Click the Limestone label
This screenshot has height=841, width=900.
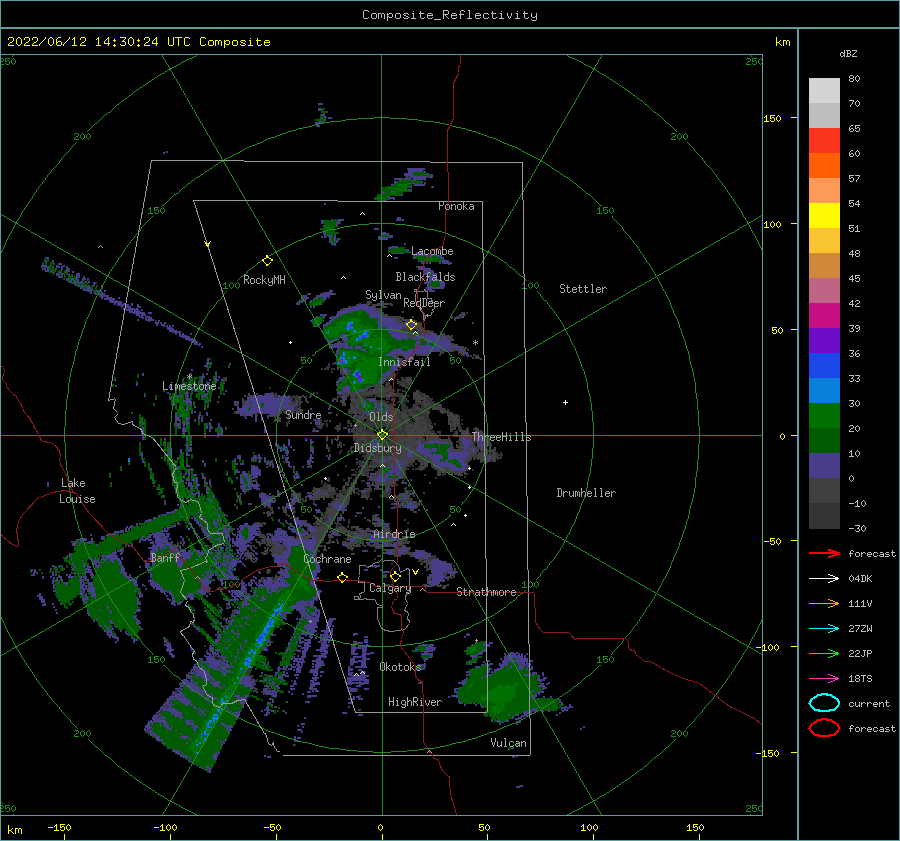[x=189, y=386]
